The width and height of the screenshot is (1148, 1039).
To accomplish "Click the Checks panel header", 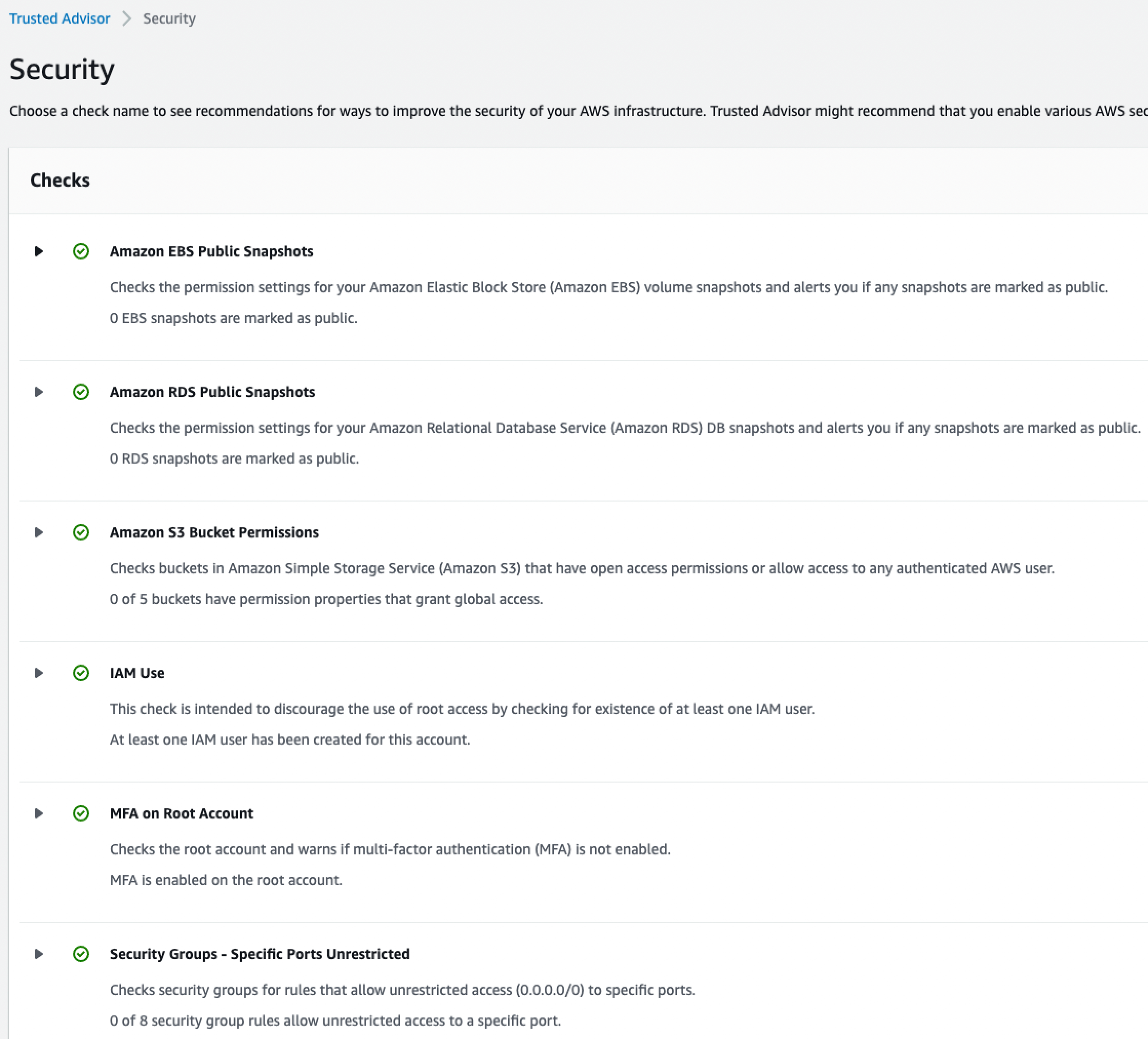I will click(x=60, y=180).
